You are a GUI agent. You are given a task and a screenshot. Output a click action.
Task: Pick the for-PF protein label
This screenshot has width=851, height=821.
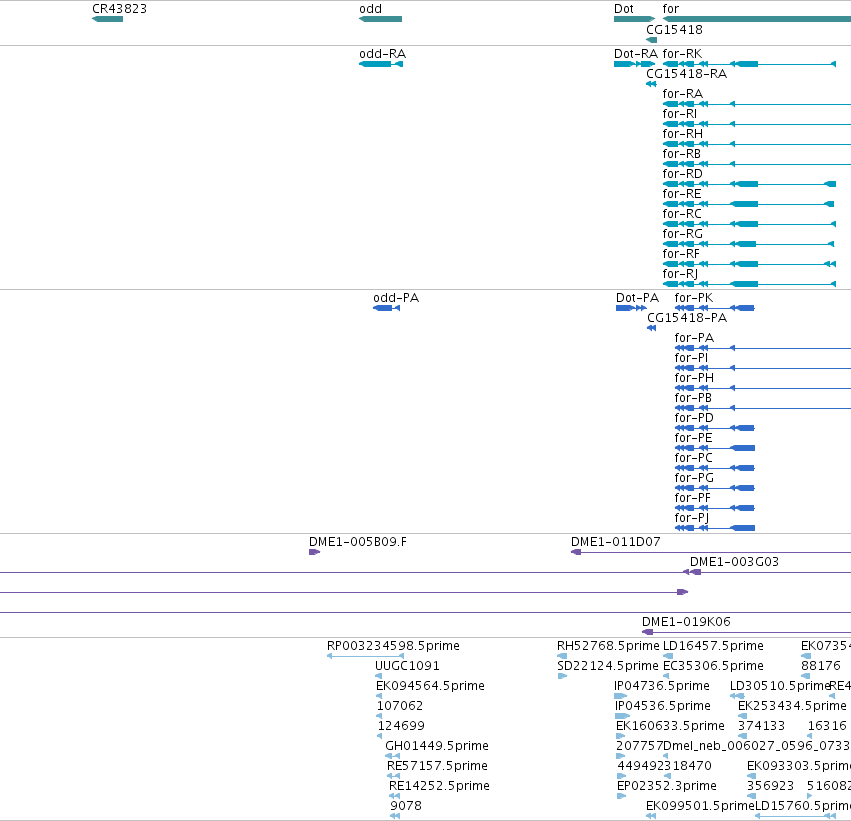click(693, 498)
